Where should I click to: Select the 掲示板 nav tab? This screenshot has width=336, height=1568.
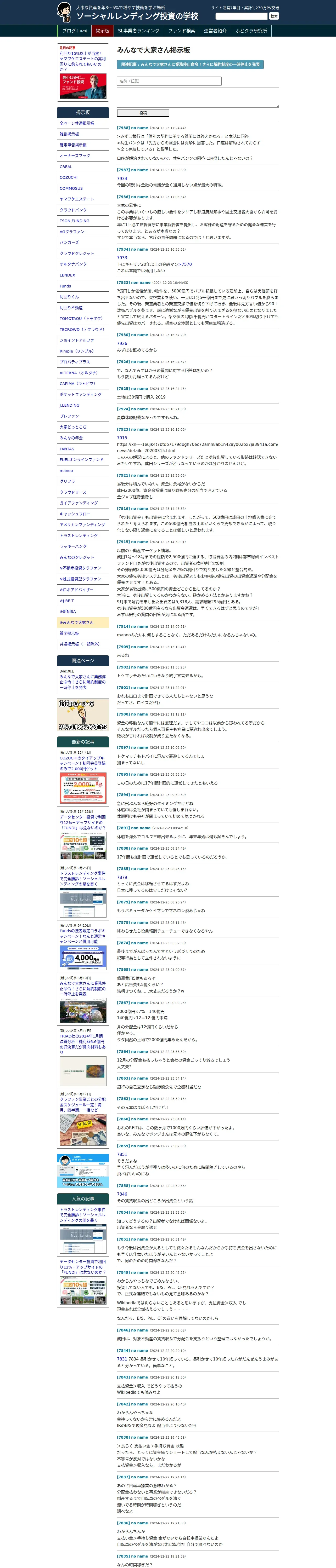(x=102, y=31)
